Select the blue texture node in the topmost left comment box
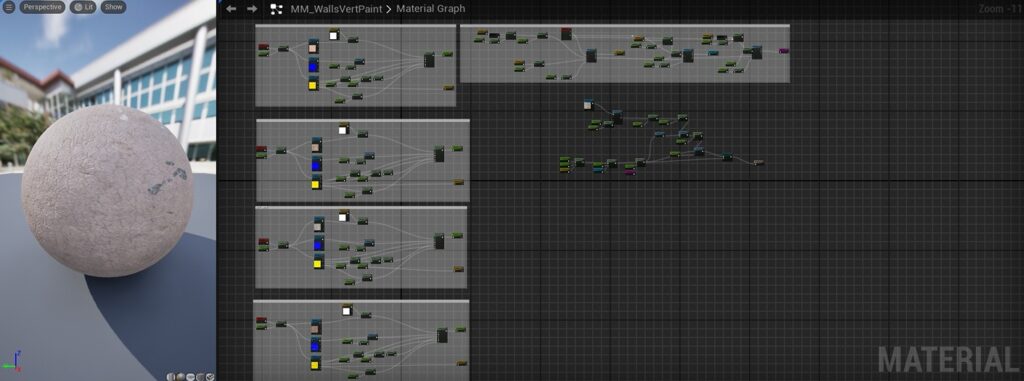 pos(313,65)
